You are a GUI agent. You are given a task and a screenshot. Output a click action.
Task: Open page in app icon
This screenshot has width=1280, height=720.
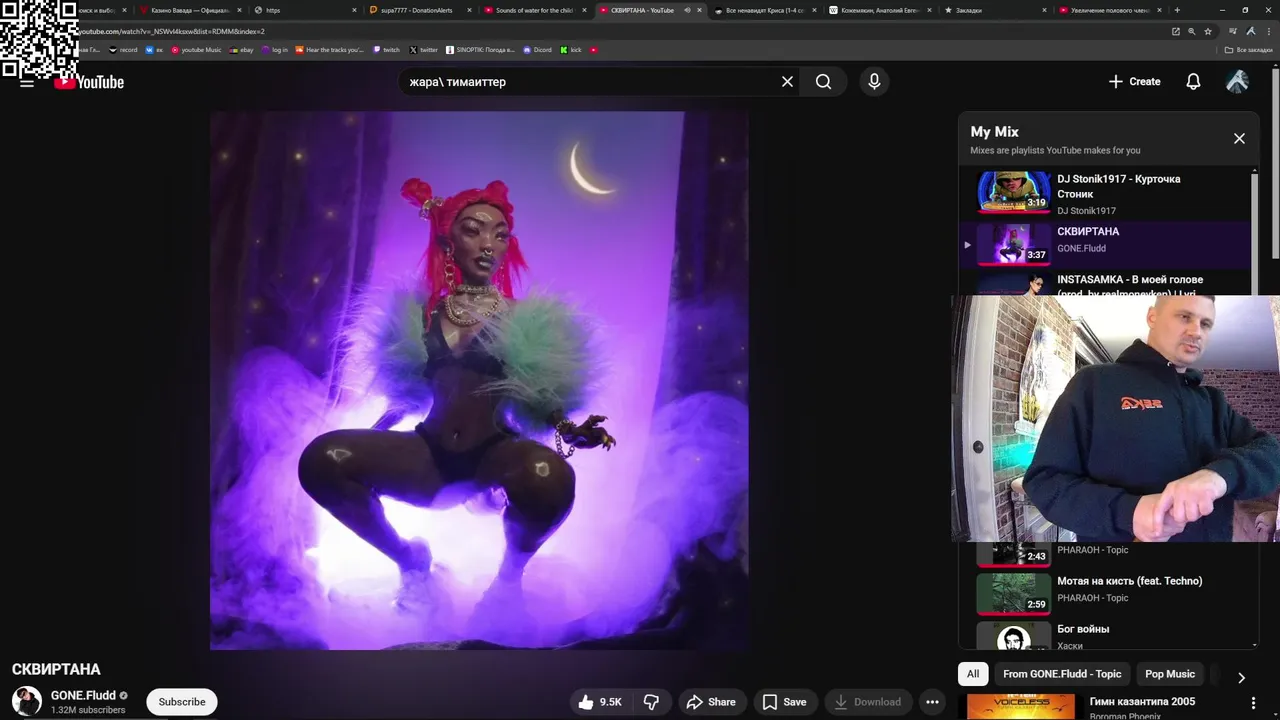coord(1176,31)
